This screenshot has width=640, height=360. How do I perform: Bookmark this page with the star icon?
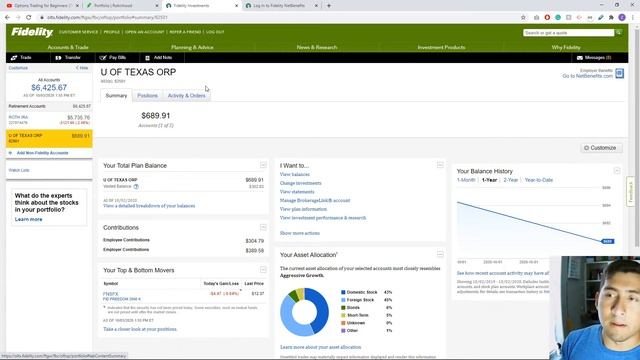pos(523,18)
